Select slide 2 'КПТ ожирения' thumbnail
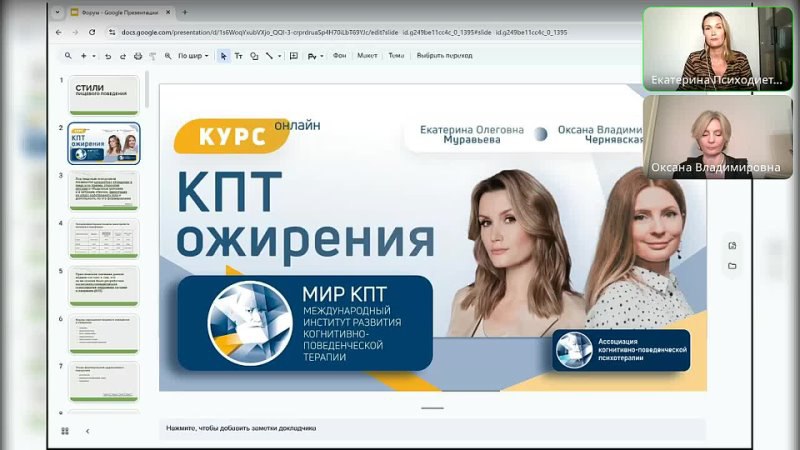800x450 pixels. point(104,143)
